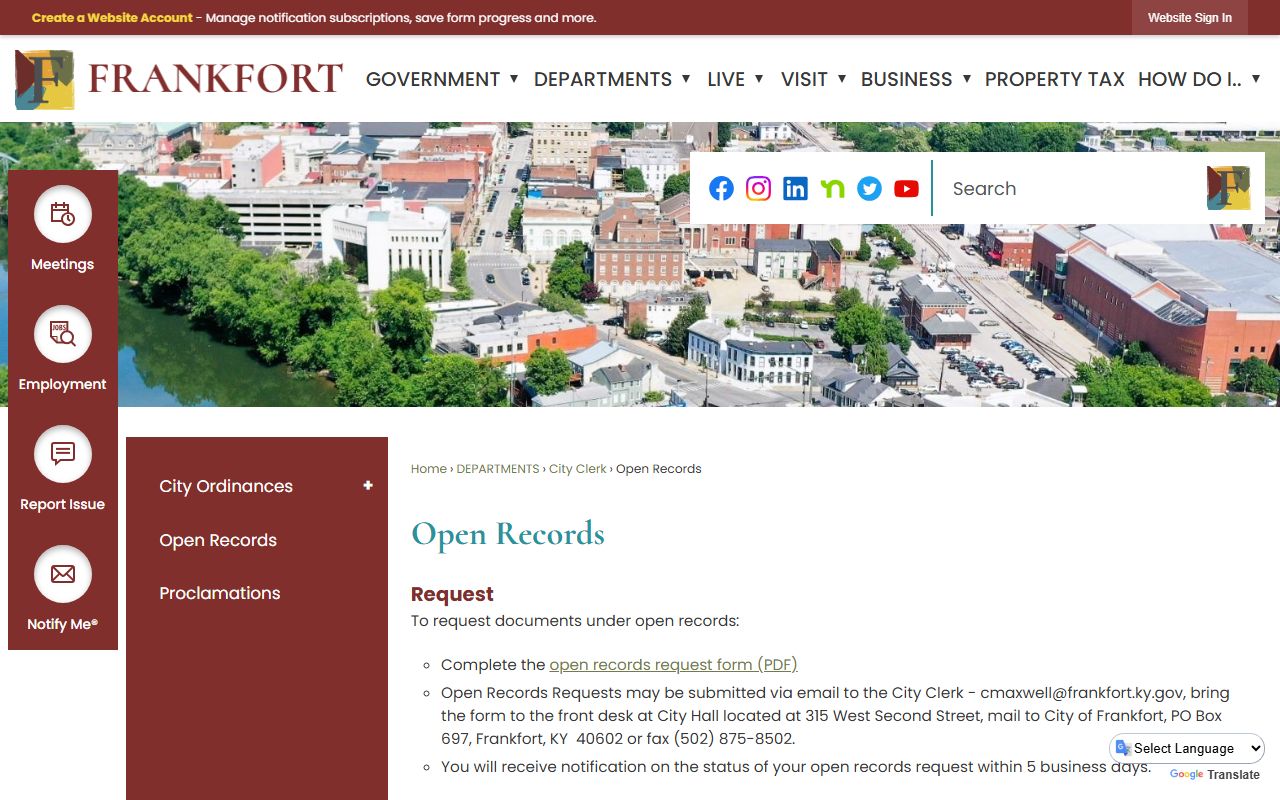The height and width of the screenshot is (800, 1280).
Task: Open the Report Issue chat icon
Action: click(63, 454)
